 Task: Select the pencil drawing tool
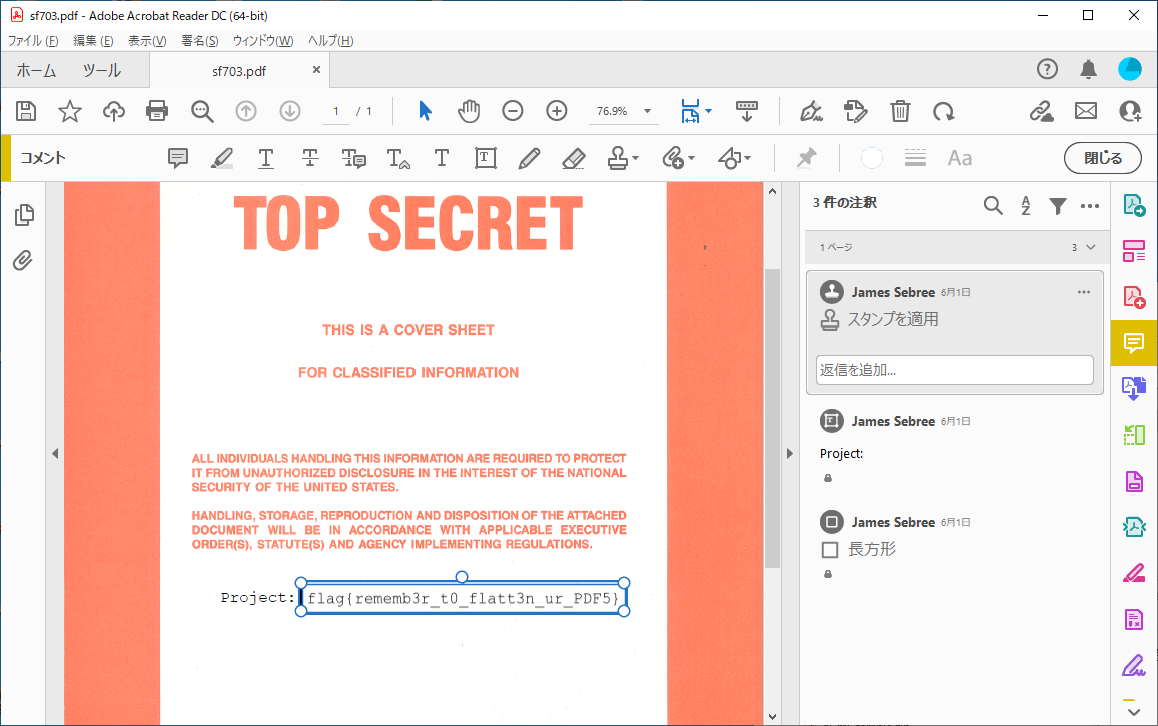coord(529,157)
